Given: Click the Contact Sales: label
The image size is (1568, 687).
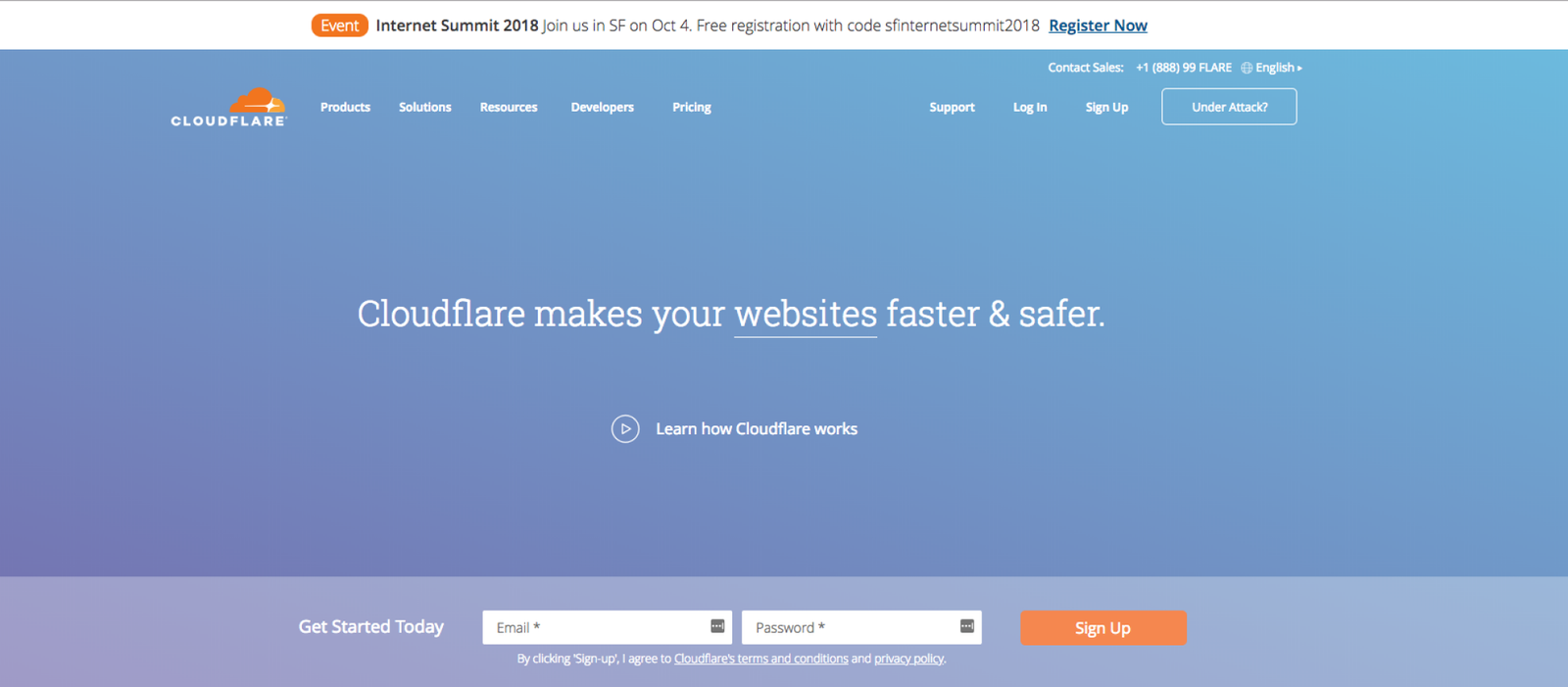Looking at the screenshot, I should click(1086, 68).
